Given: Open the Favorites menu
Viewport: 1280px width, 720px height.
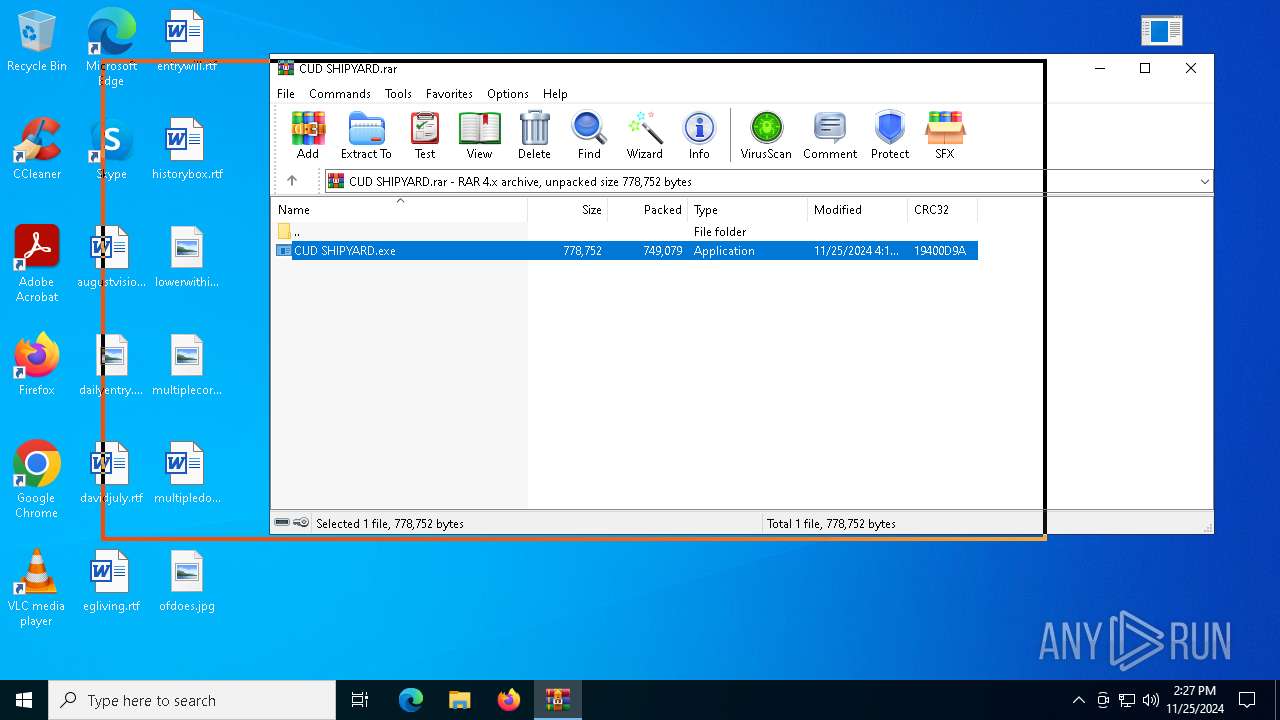Looking at the screenshot, I should coord(449,93).
